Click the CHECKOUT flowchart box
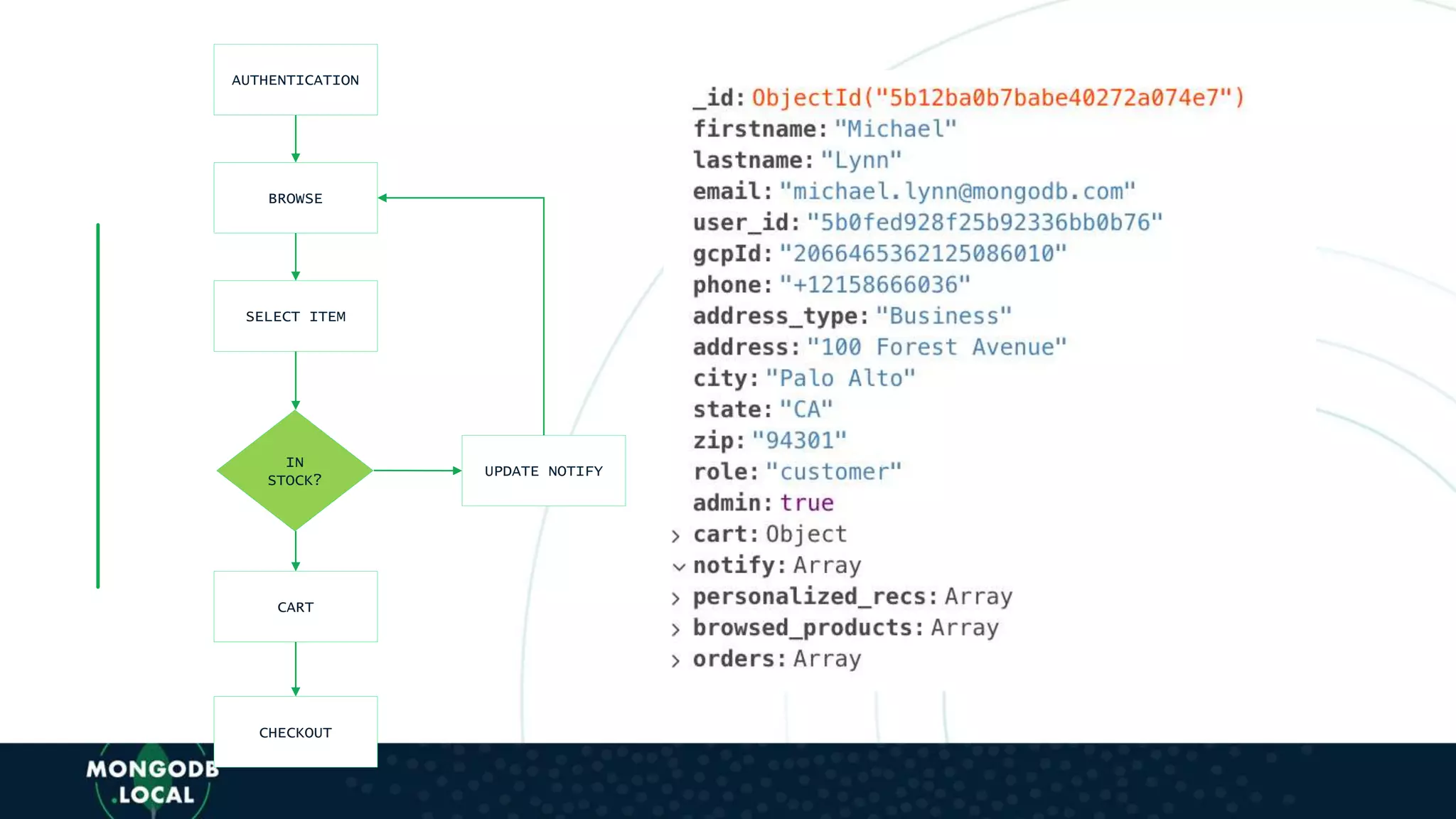Image resolution: width=1456 pixels, height=819 pixels. (295, 732)
